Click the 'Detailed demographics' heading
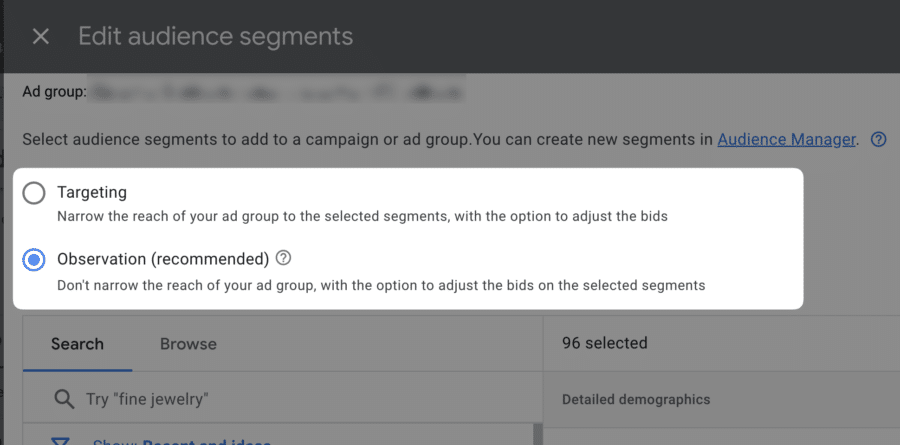Image resolution: width=900 pixels, height=445 pixels. [636, 399]
